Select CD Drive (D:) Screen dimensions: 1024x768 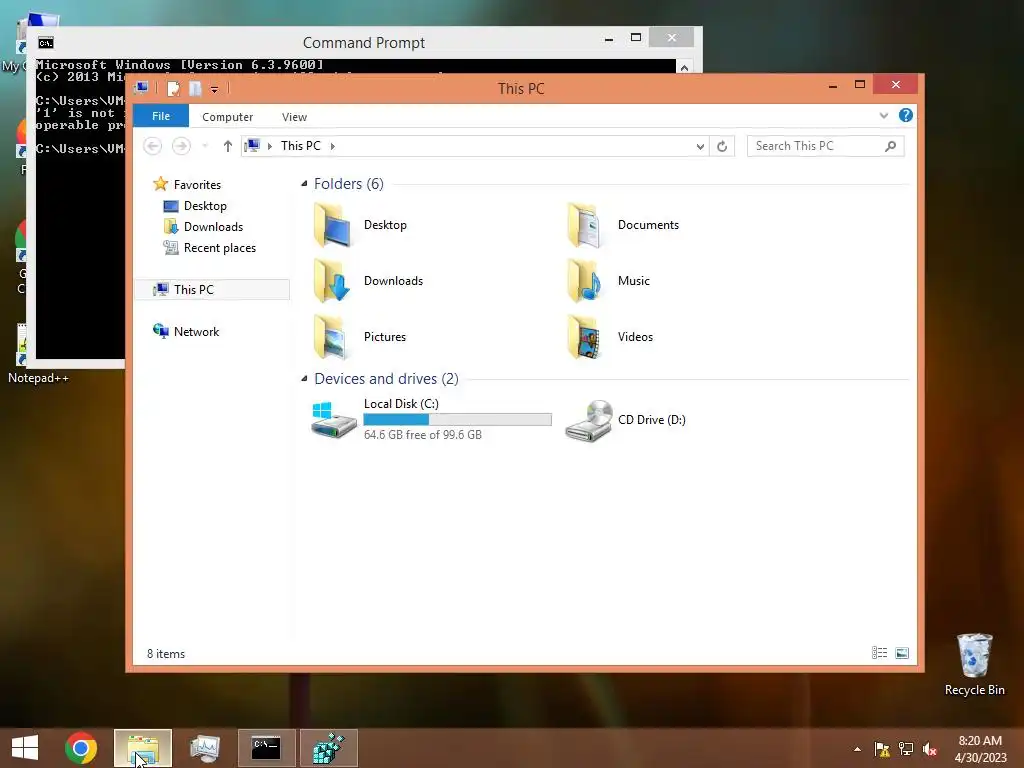click(625, 420)
